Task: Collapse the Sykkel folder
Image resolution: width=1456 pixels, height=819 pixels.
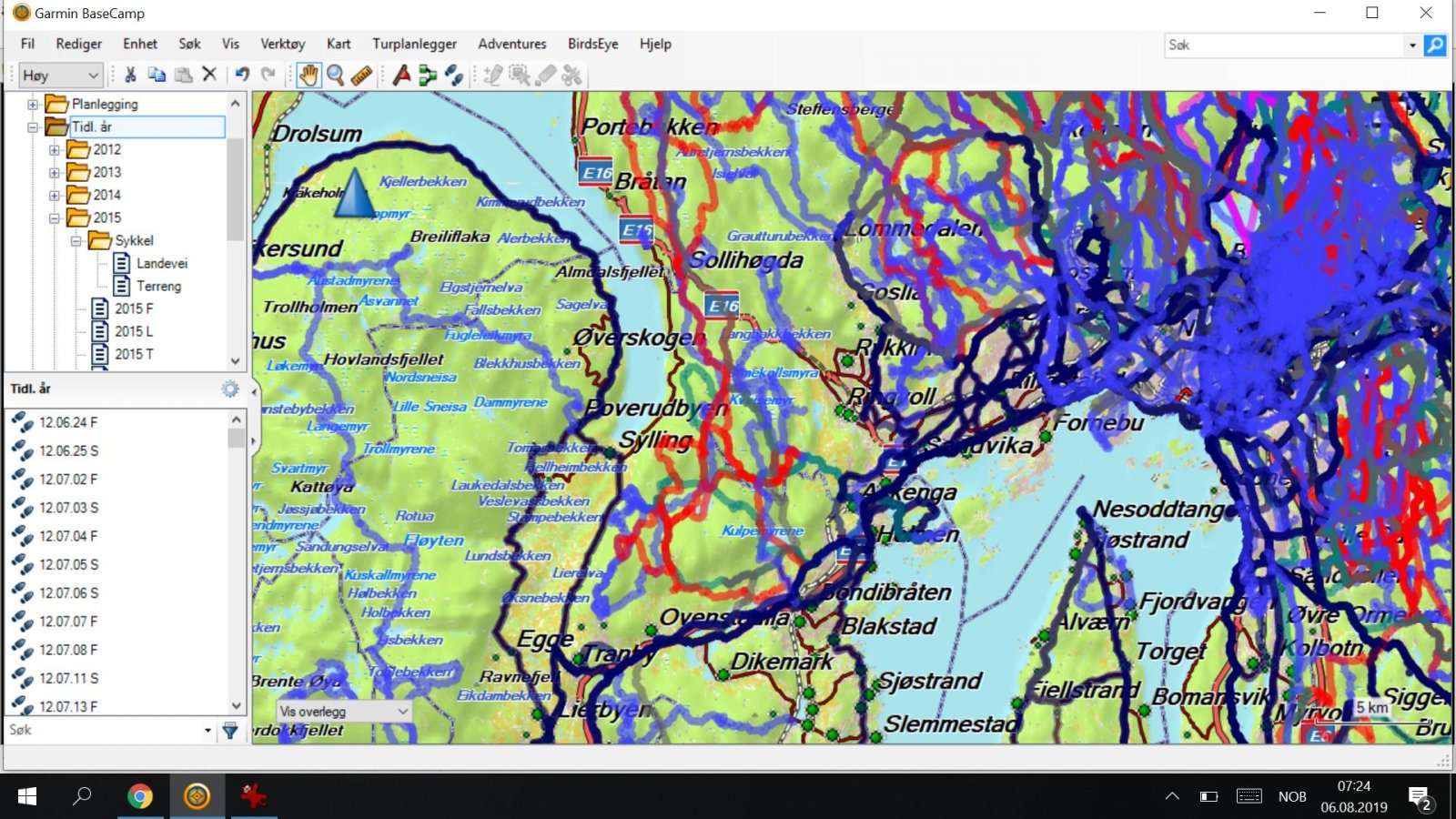Action: click(76, 241)
